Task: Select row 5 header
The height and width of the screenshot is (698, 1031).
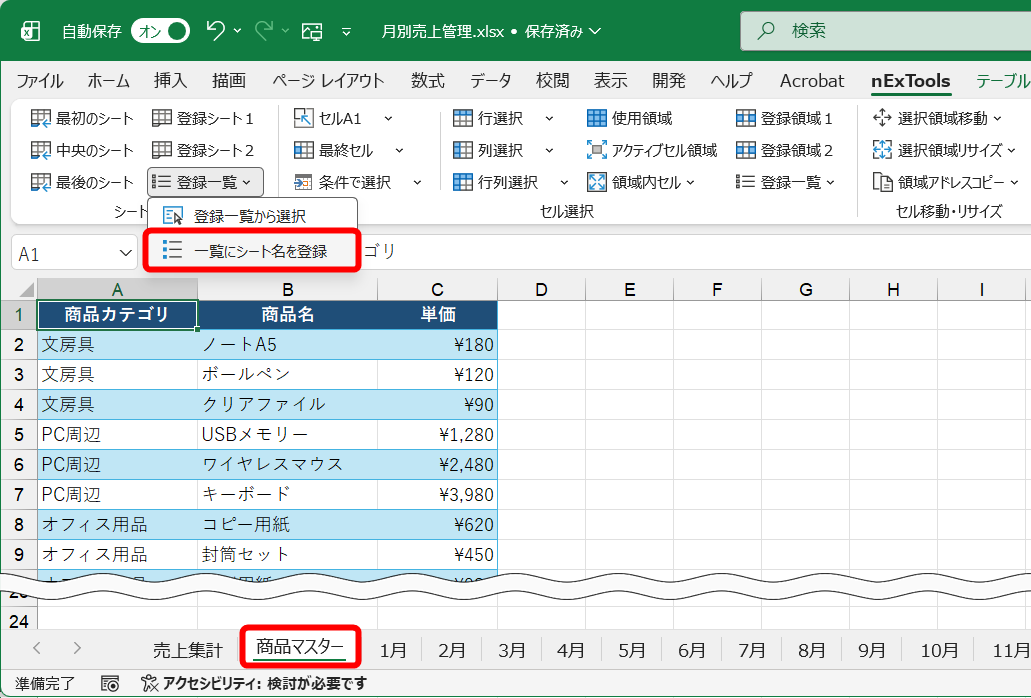Action: click(x=19, y=434)
